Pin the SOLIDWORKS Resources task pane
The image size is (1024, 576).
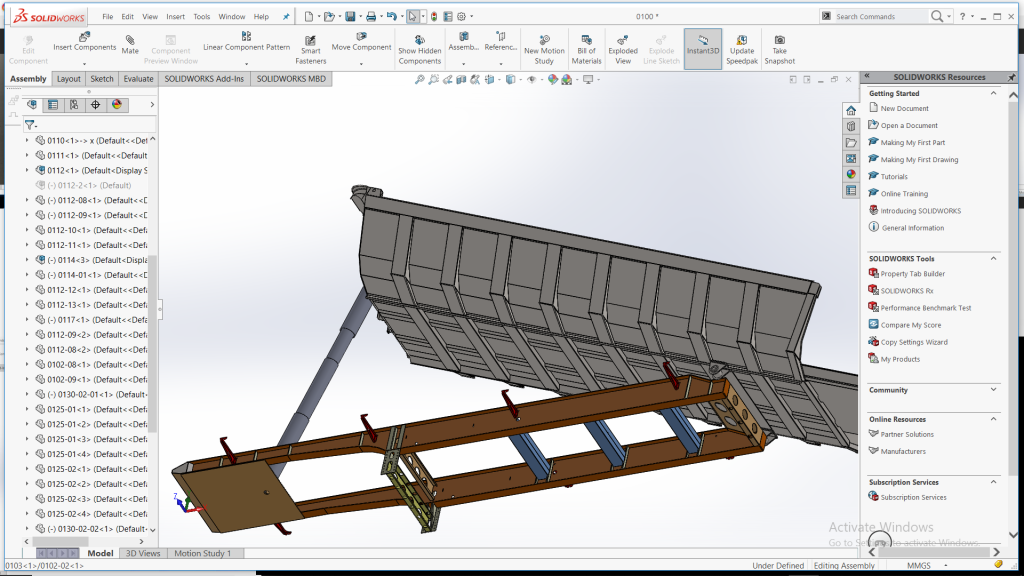1009,77
